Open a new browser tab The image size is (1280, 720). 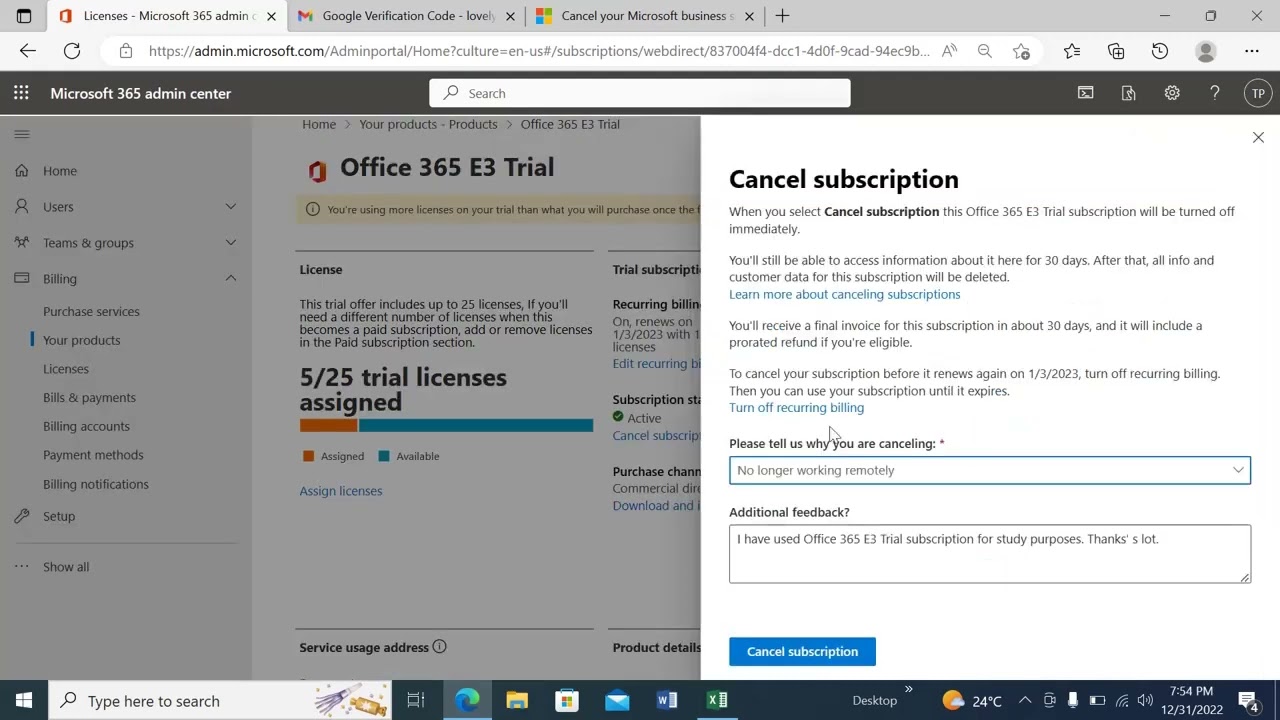(782, 16)
